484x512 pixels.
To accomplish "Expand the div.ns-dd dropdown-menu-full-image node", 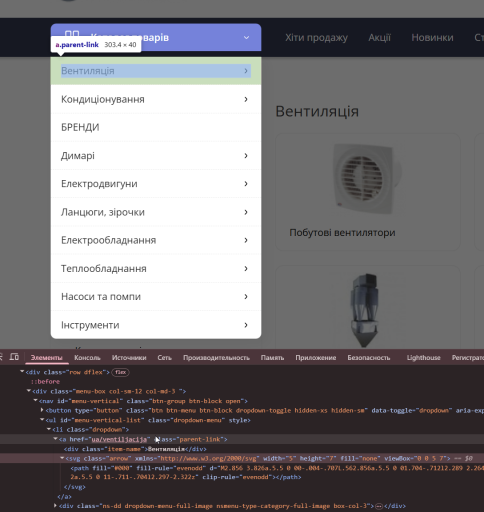I will [55, 506].
